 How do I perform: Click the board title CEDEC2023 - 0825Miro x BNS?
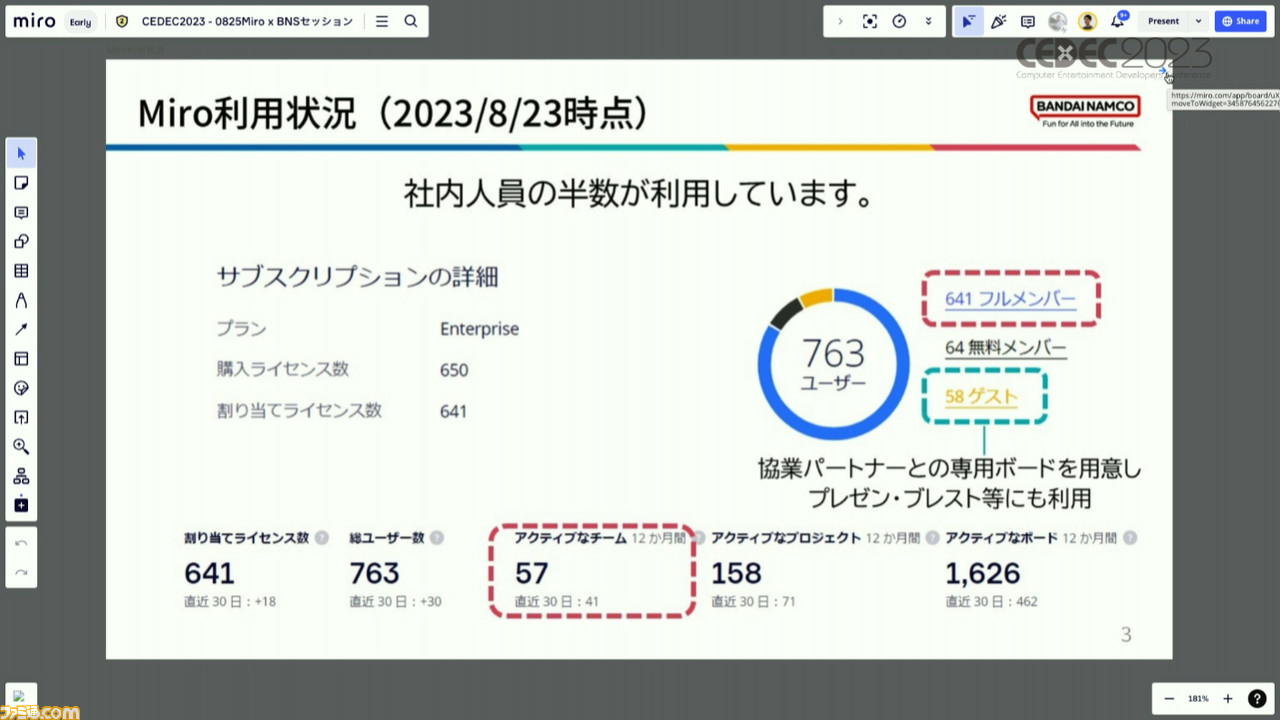coord(247,21)
